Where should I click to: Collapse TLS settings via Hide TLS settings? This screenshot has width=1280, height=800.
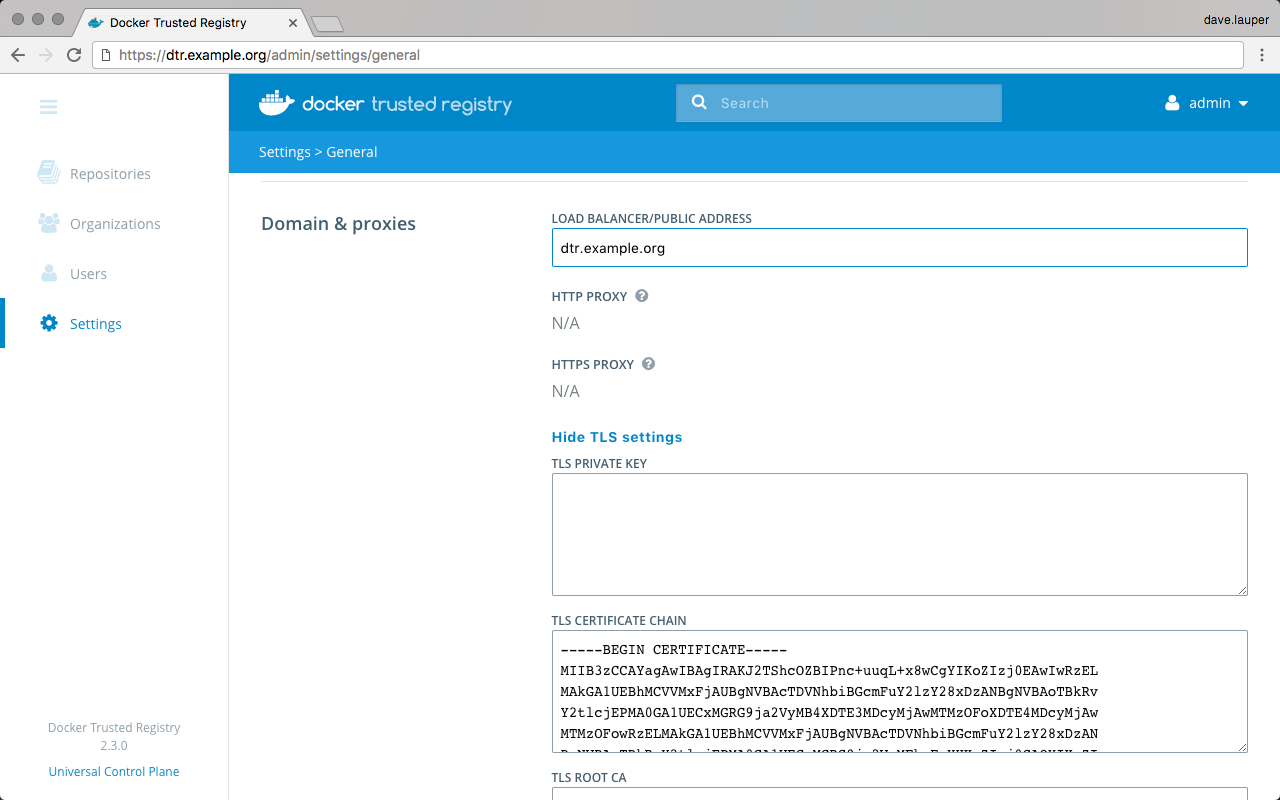pos(617,437)
